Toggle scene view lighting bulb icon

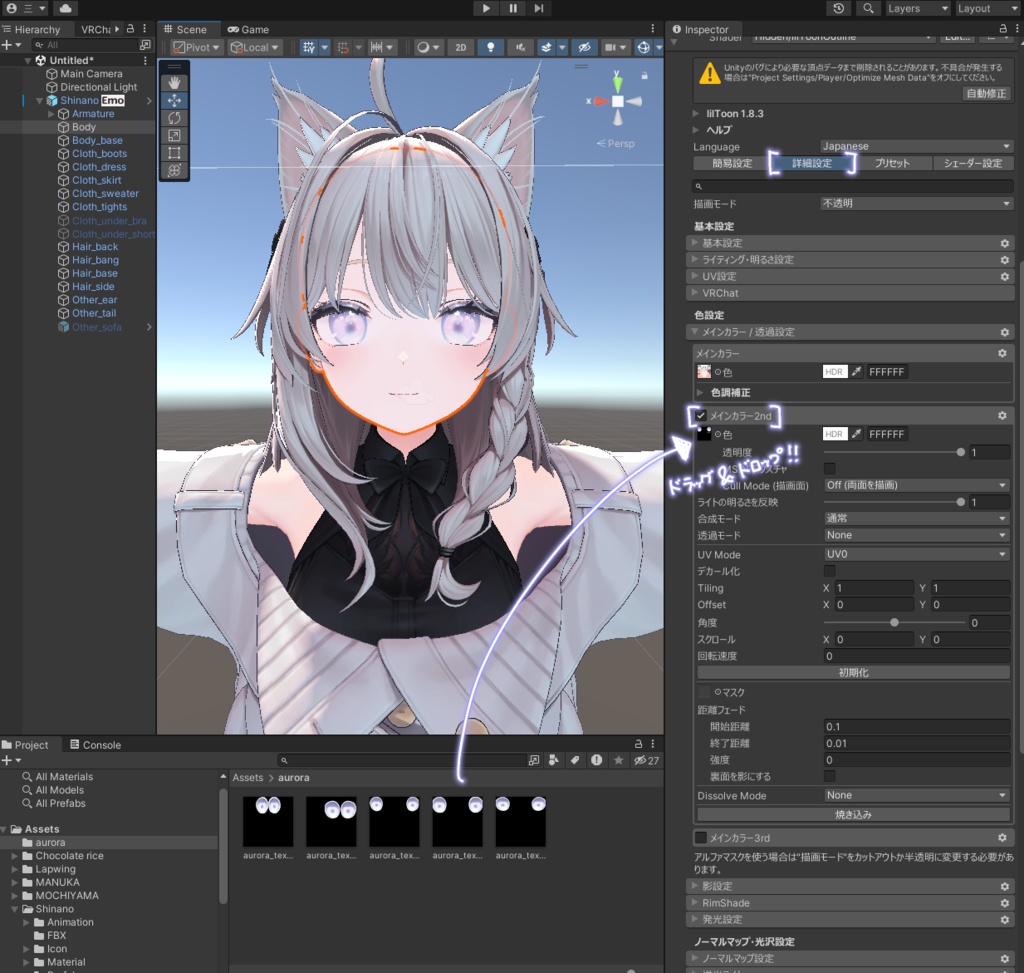pos(491,48)
